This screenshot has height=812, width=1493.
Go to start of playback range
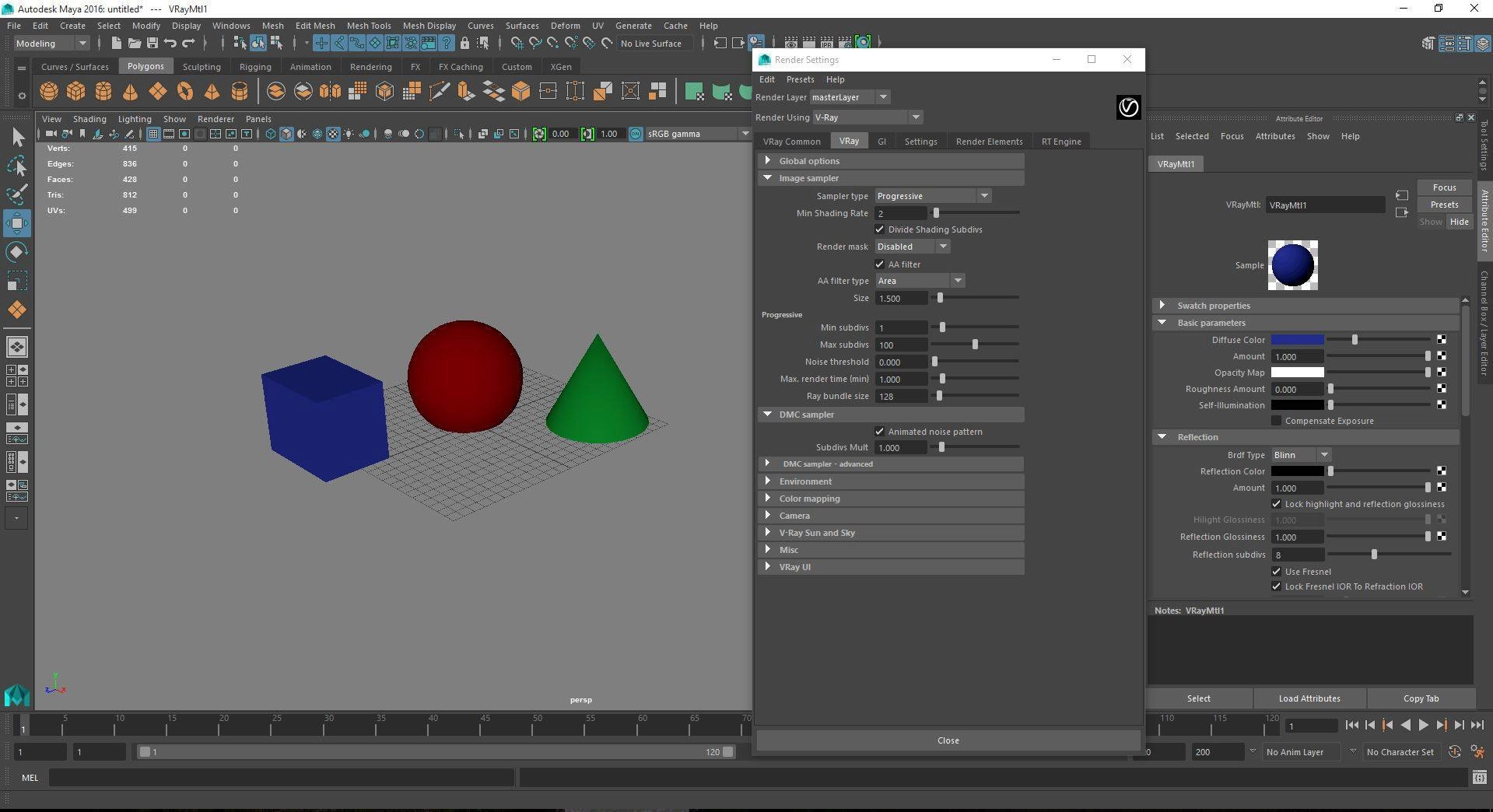point(1351,725)
